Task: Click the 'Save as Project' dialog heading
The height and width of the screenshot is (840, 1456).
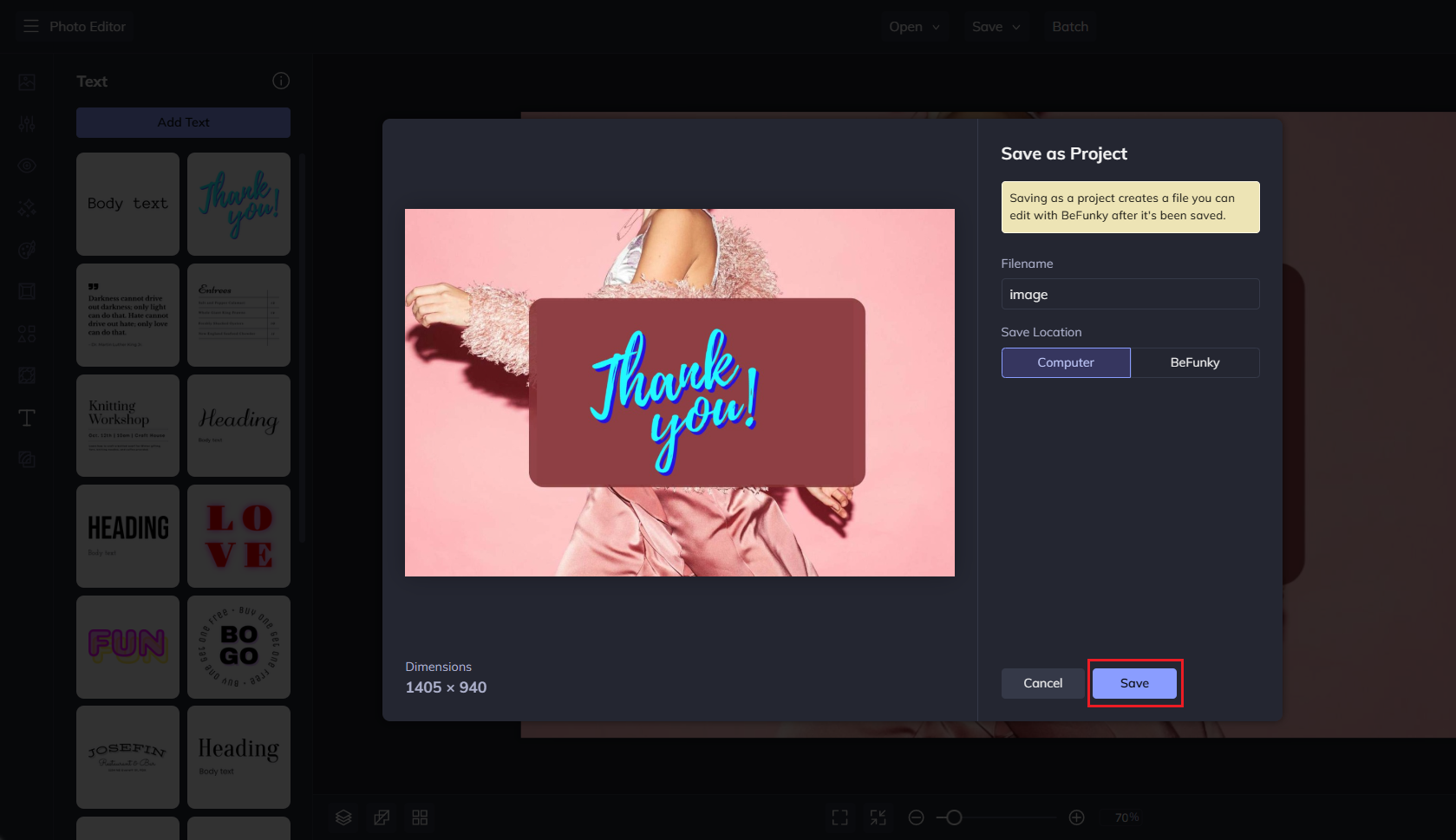Action: [x=1064, y=153]
